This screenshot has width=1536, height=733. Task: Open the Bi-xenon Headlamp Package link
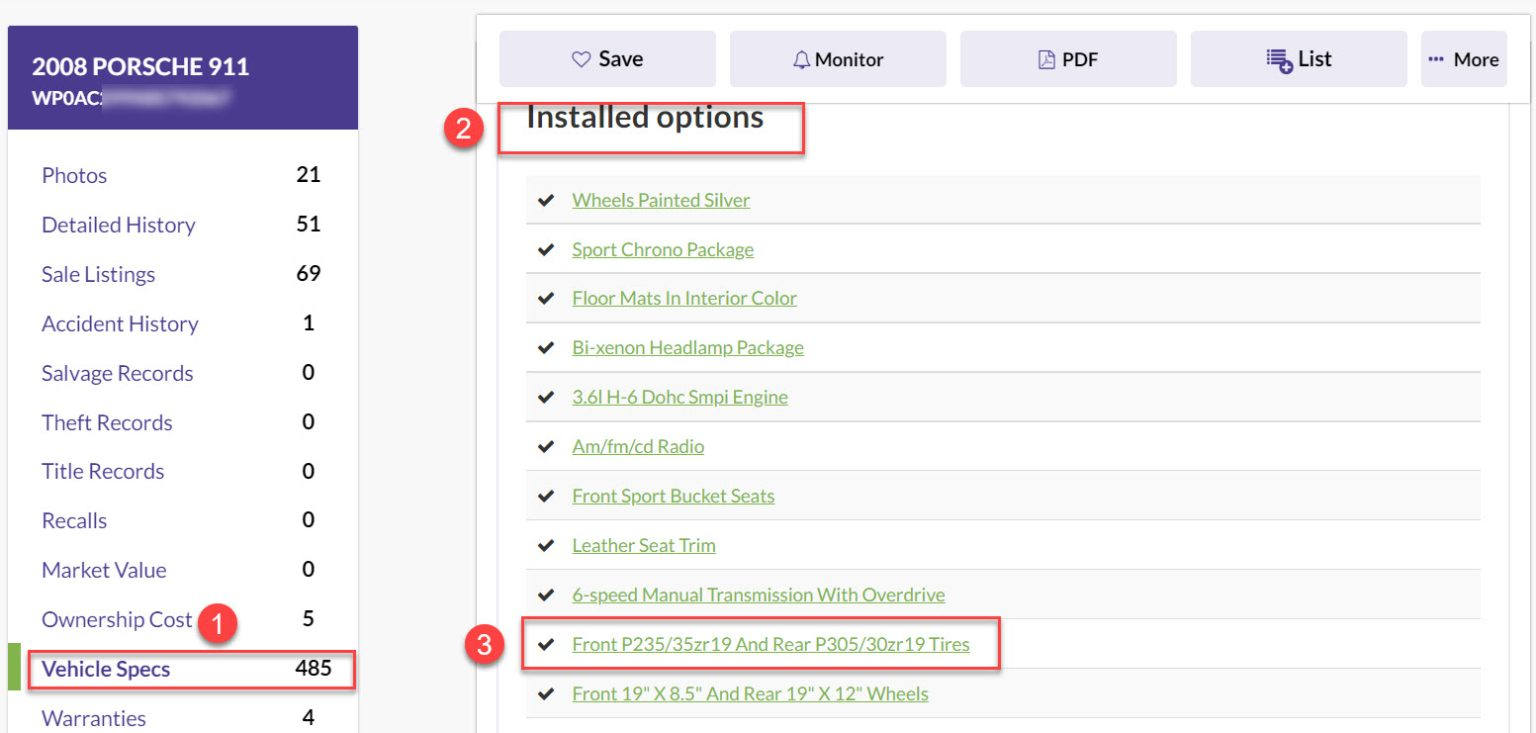pyautogui.click(x=688, y=348)
